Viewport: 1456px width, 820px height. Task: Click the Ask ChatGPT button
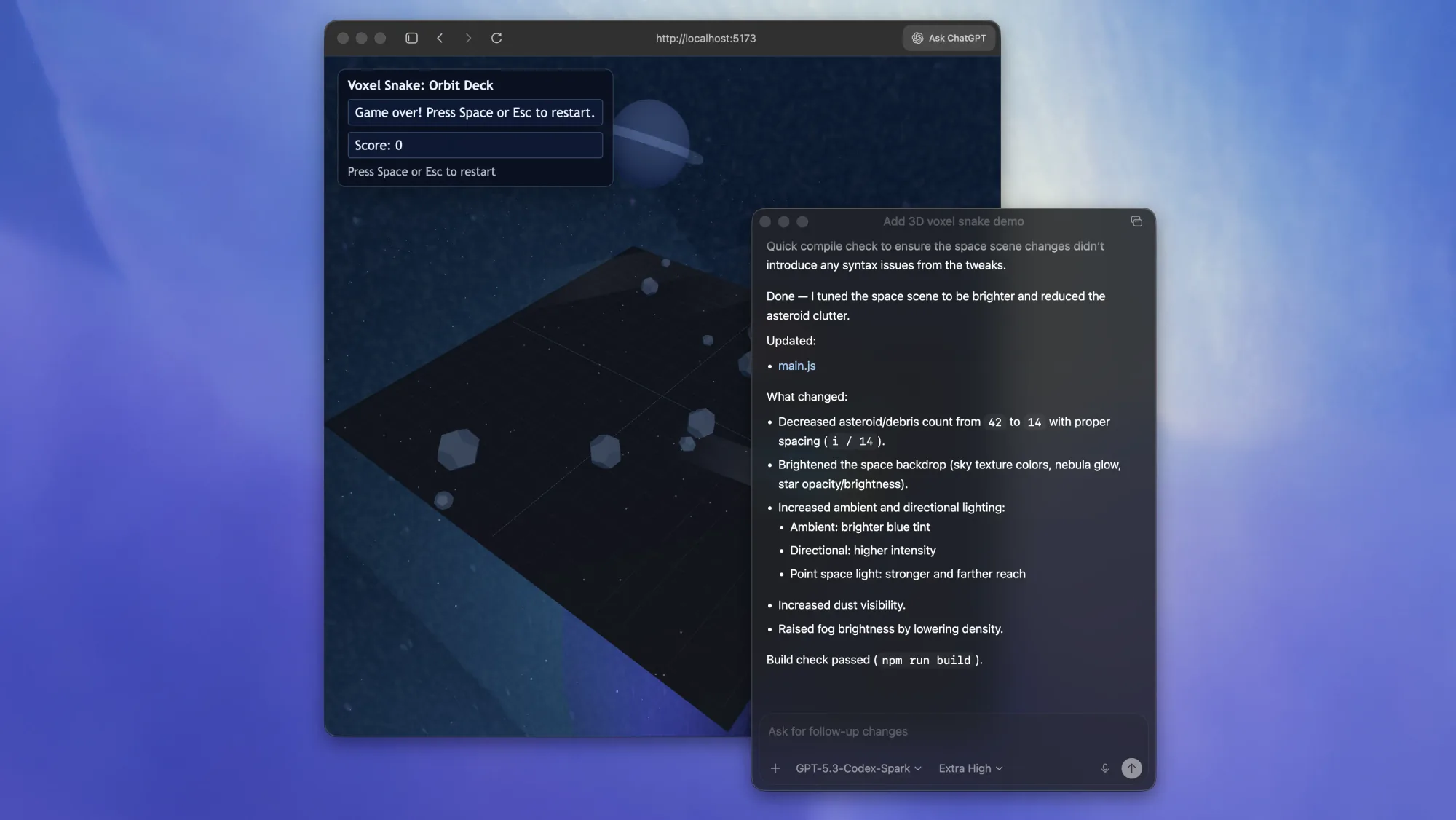pyautogui.click(x=949, y=38)
